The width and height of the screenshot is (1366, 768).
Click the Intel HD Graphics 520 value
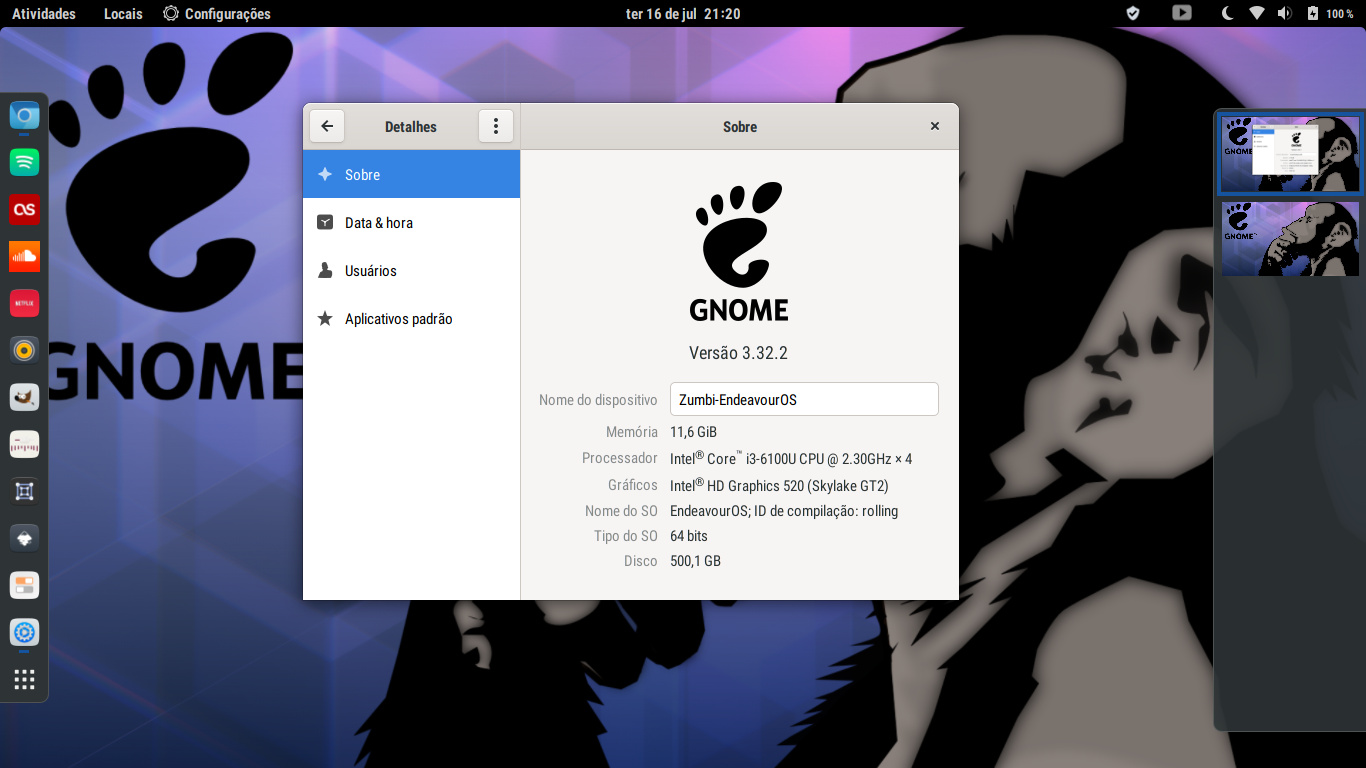click(779, 485)
